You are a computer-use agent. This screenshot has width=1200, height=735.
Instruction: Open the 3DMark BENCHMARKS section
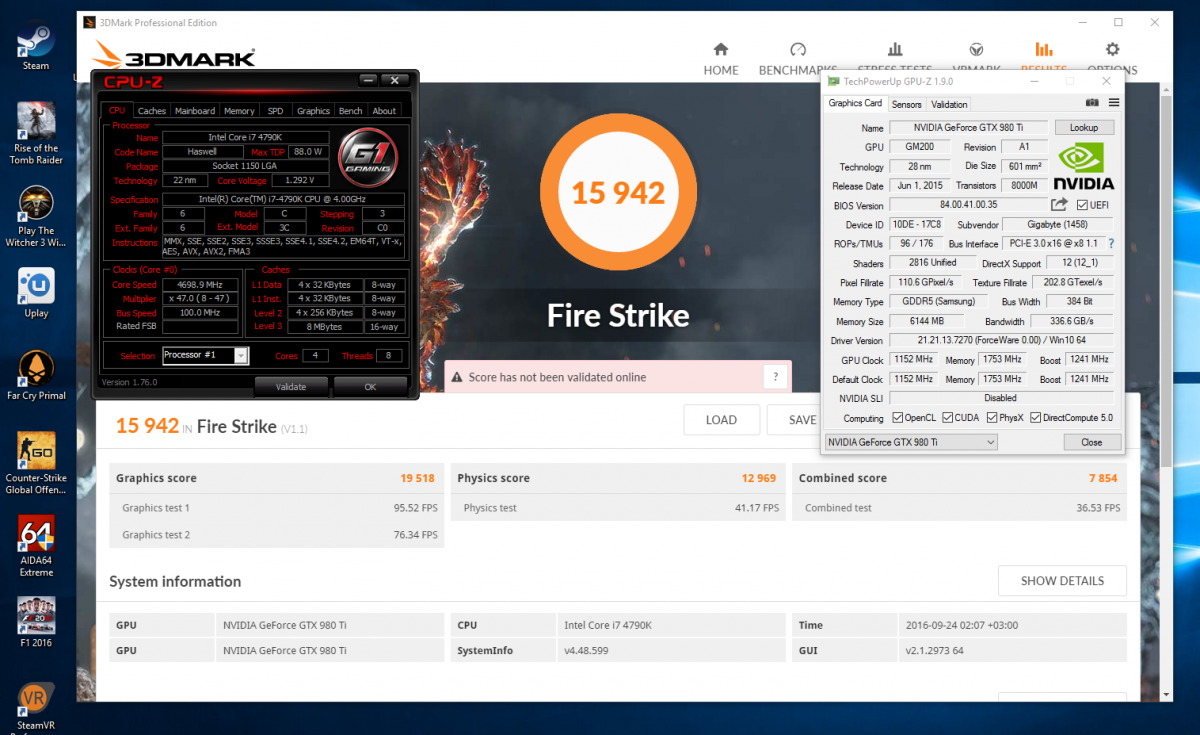point(797,59)
